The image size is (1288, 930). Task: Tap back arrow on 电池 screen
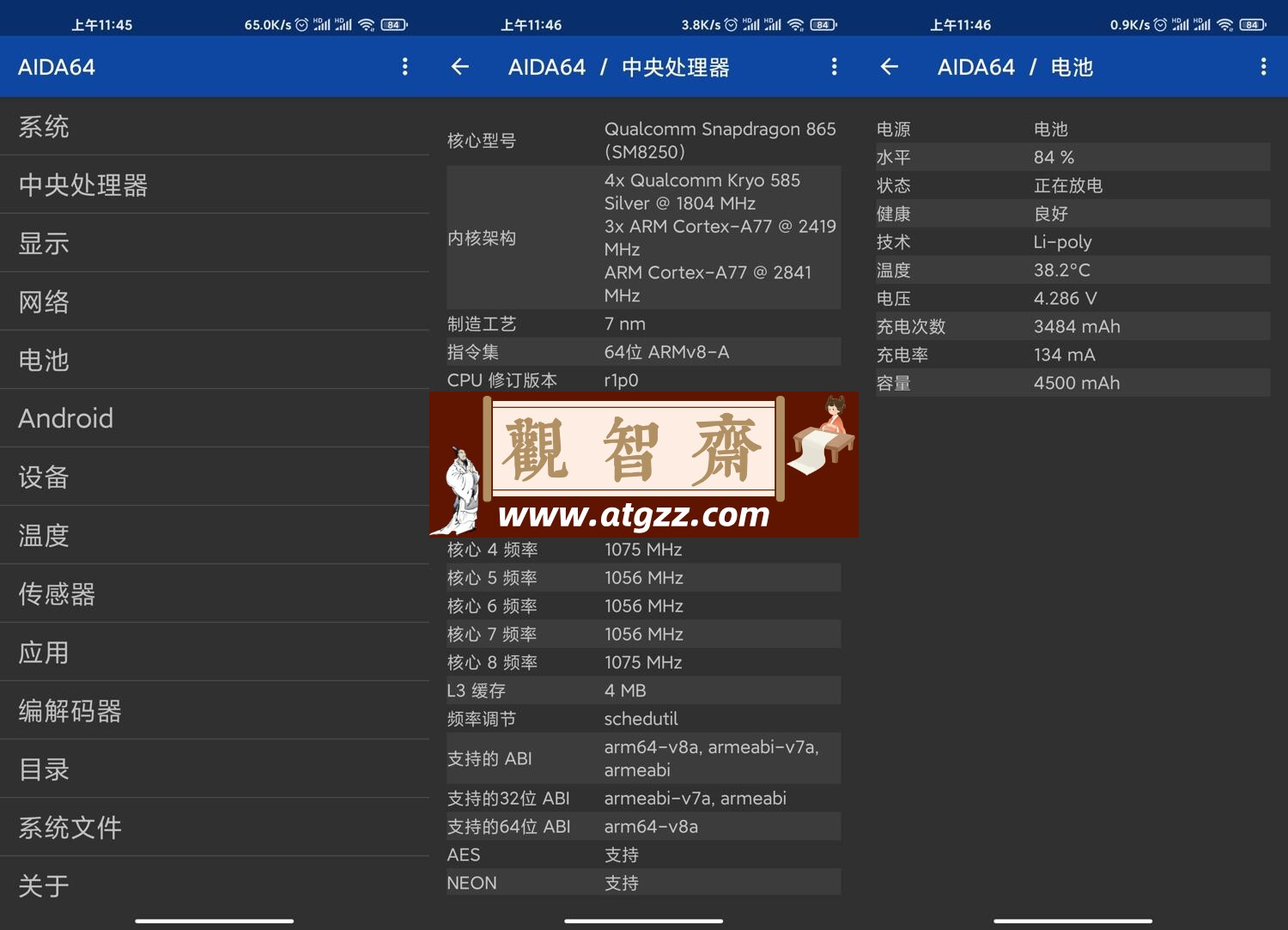(890, 67)
